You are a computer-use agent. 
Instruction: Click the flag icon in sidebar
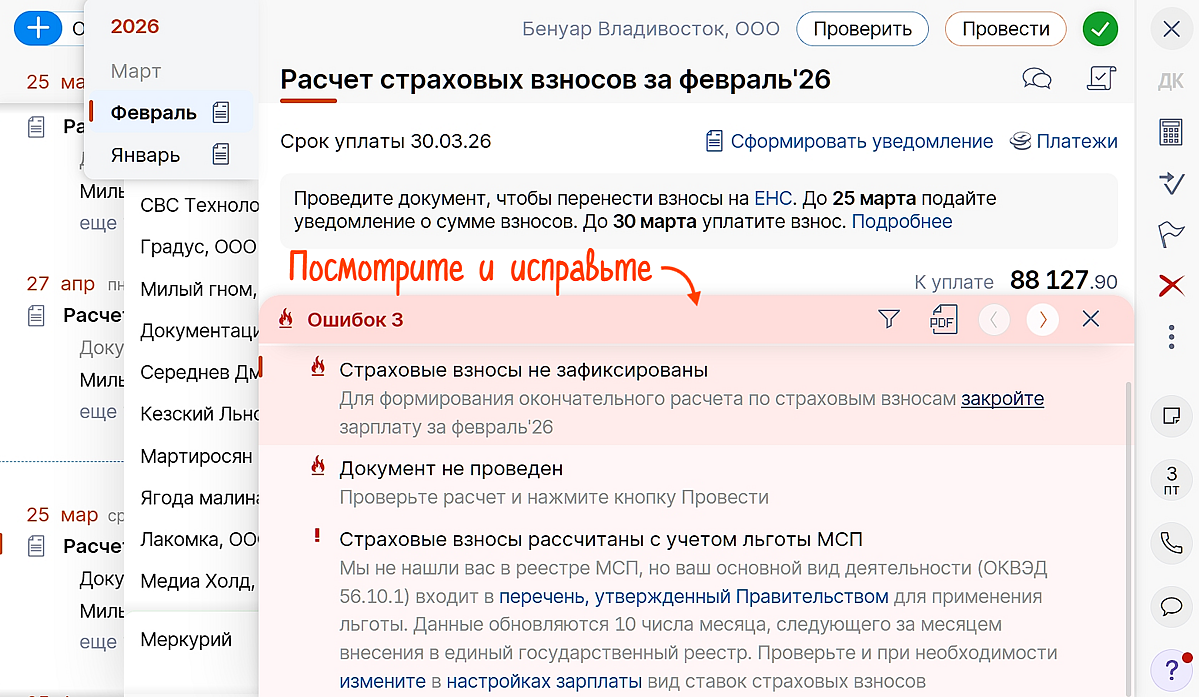pyautogui.click(x=1170, y=235)
